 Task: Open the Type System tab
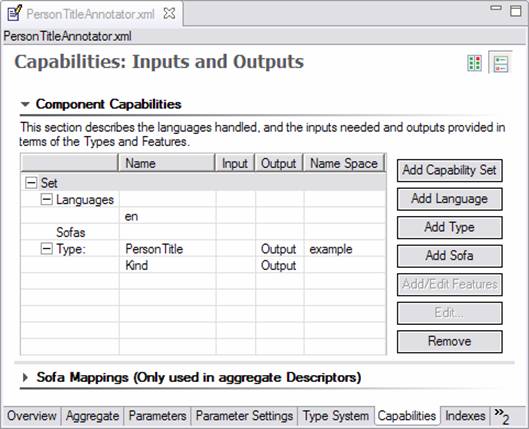pos(336,416)
